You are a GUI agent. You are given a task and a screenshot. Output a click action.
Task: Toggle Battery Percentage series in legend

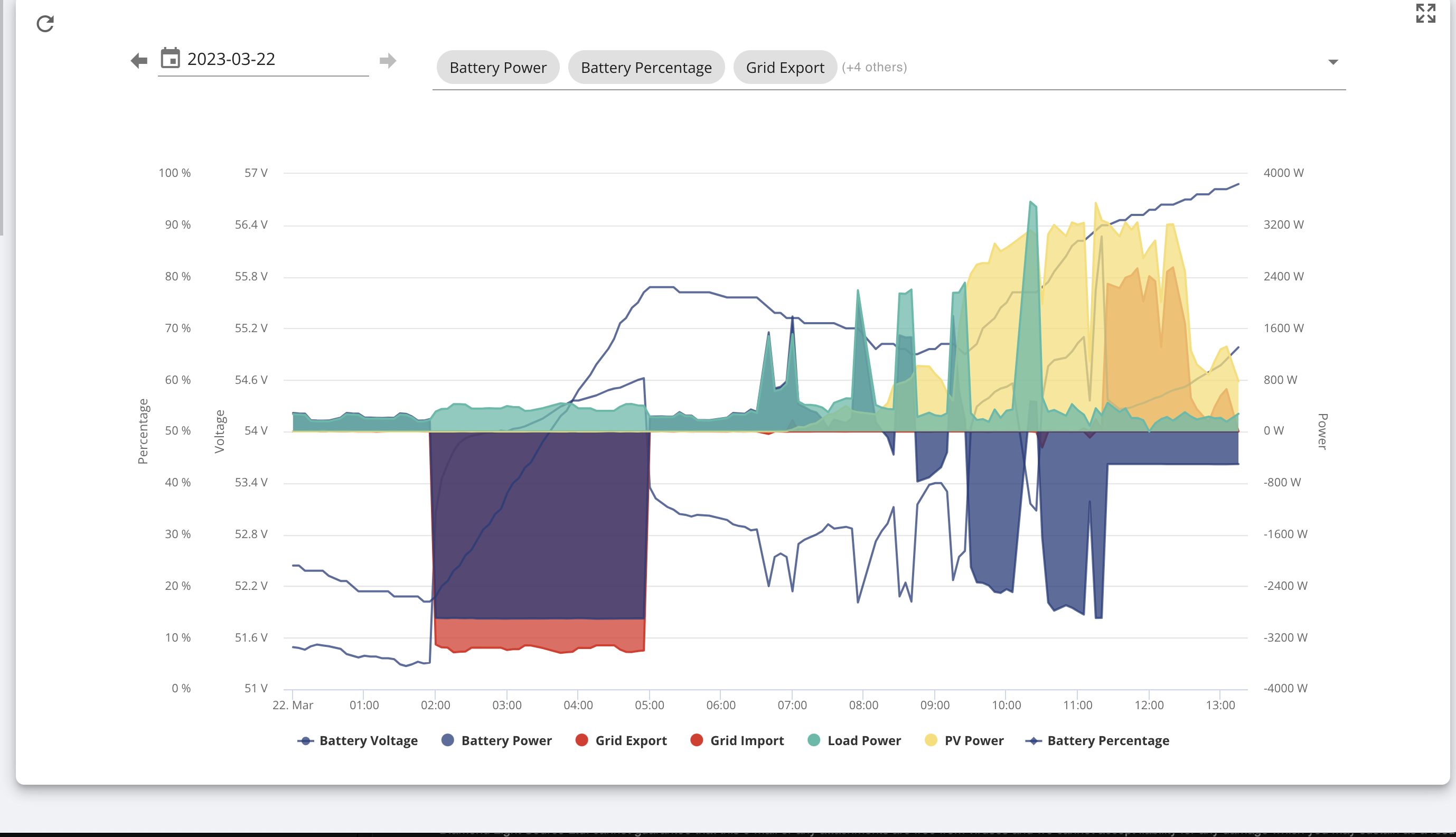[1097, 740]
